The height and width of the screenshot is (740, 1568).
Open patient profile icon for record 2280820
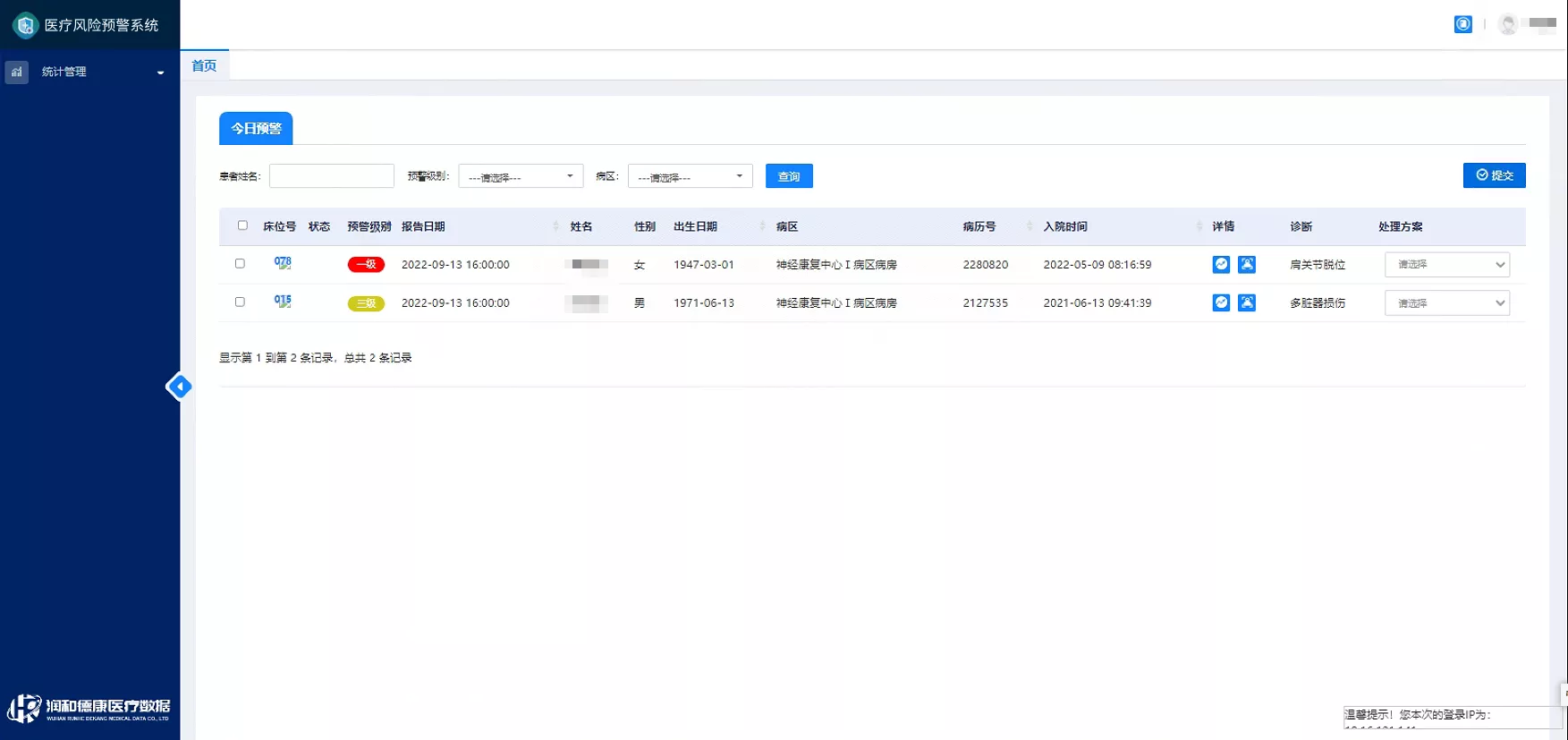(x=1247, y=264)
